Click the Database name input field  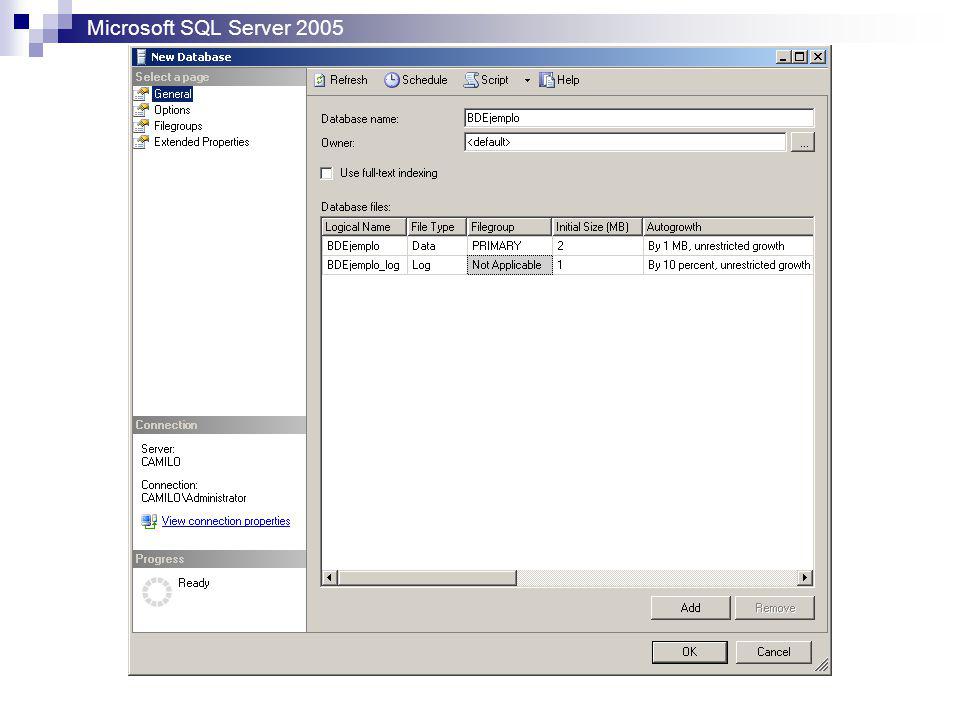pyautogui.click(x=639, y=118)
